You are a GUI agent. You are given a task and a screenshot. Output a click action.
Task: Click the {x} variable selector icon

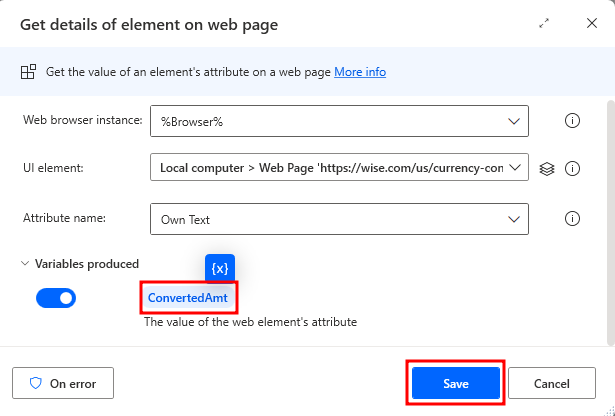220,269
